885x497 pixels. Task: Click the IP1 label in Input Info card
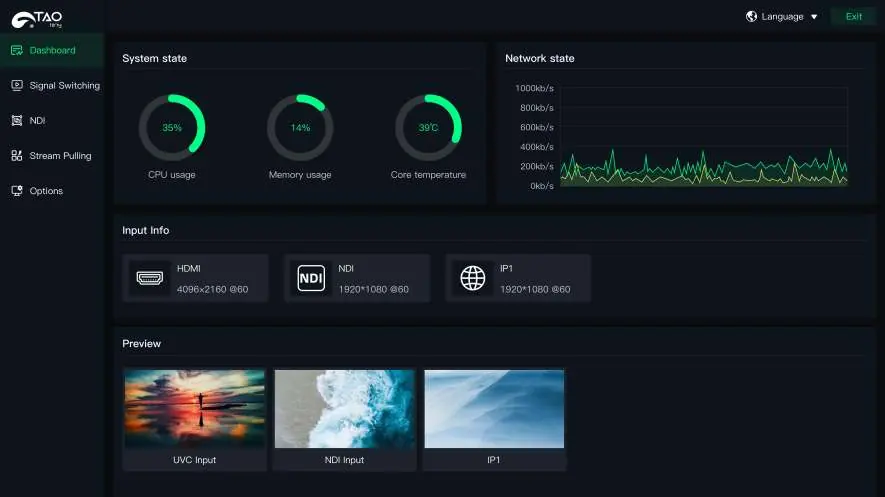[x=506, y=269]
